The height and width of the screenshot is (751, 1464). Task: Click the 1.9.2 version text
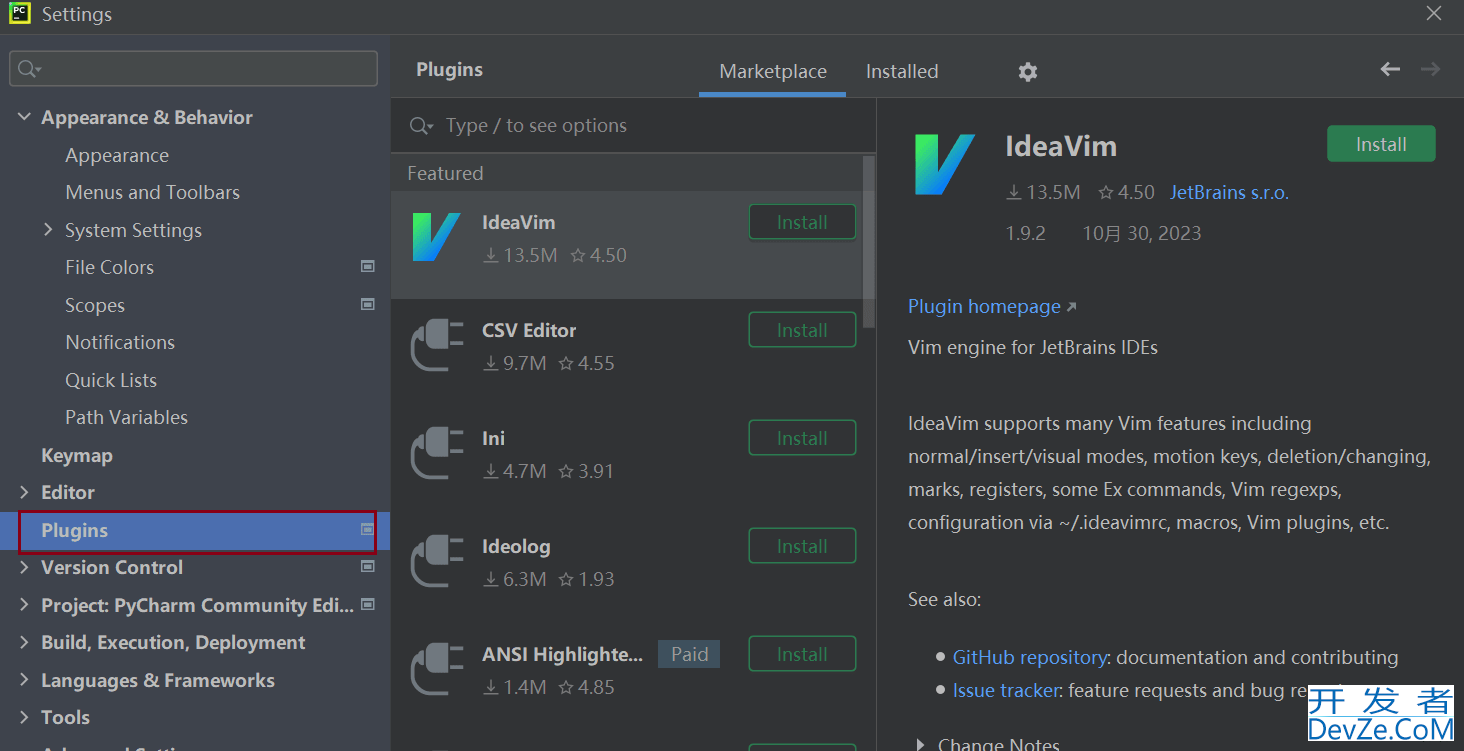tap(1025, 233)
